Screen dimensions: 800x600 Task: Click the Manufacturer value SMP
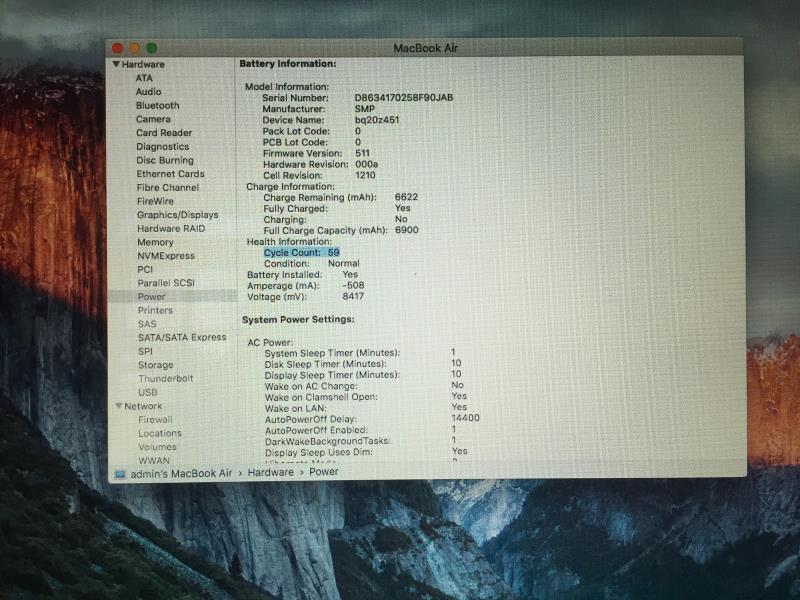tap(364, 109)
